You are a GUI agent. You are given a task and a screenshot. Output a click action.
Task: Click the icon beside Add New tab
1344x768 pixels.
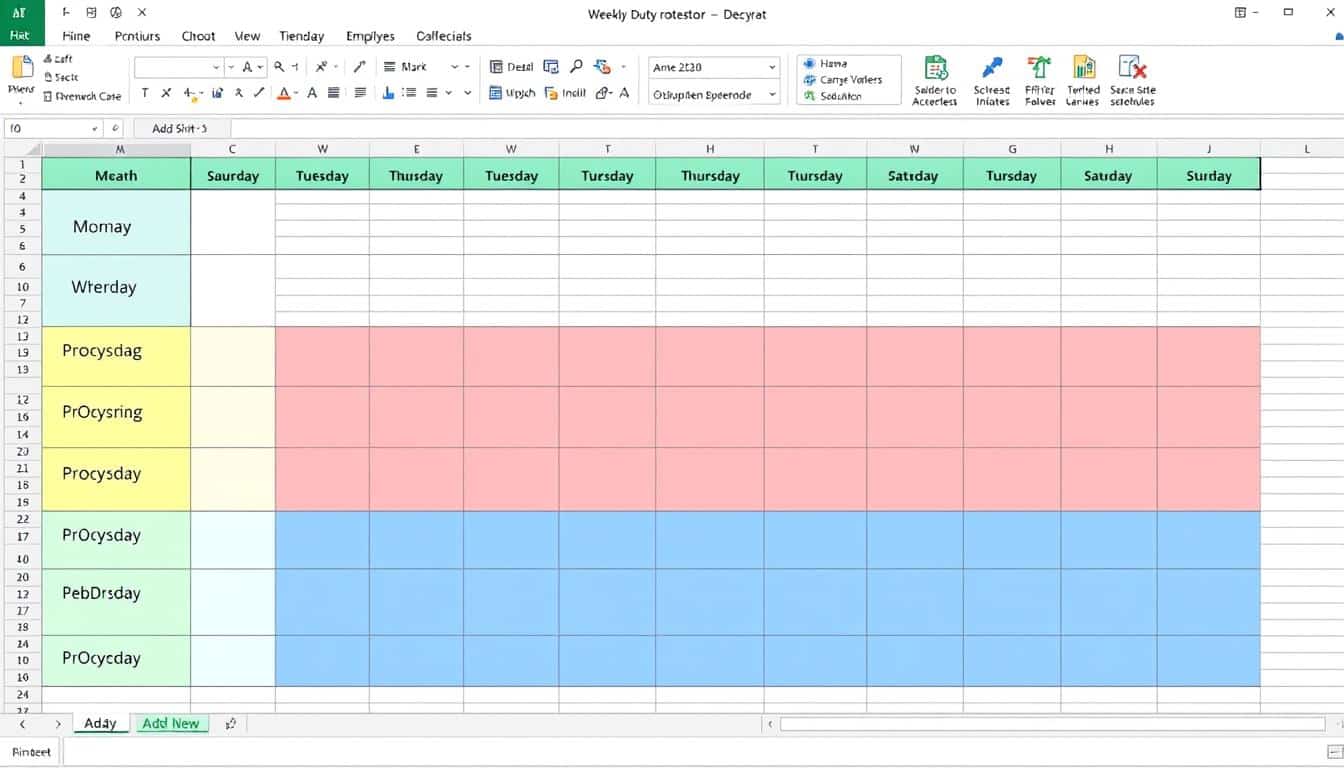(231, 723)
